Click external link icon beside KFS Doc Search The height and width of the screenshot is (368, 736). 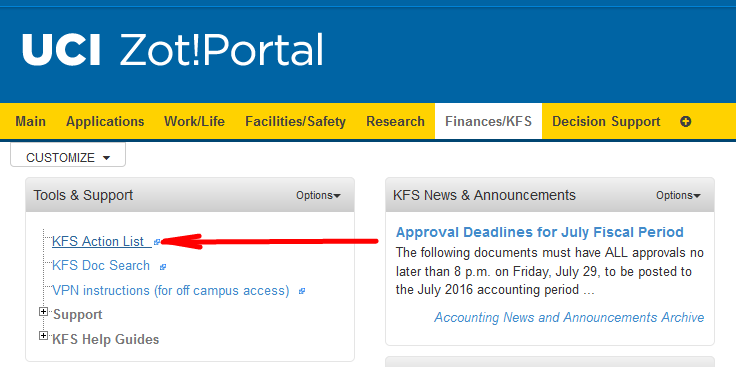tap(163, 267)
